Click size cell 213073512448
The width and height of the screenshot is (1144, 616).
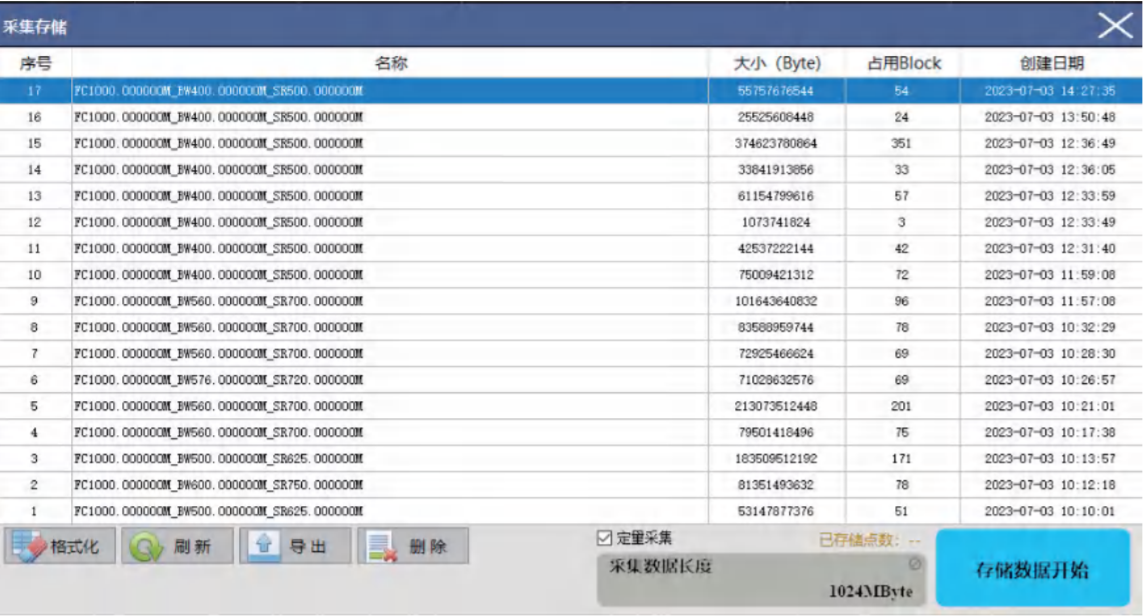tap(776, 406)
